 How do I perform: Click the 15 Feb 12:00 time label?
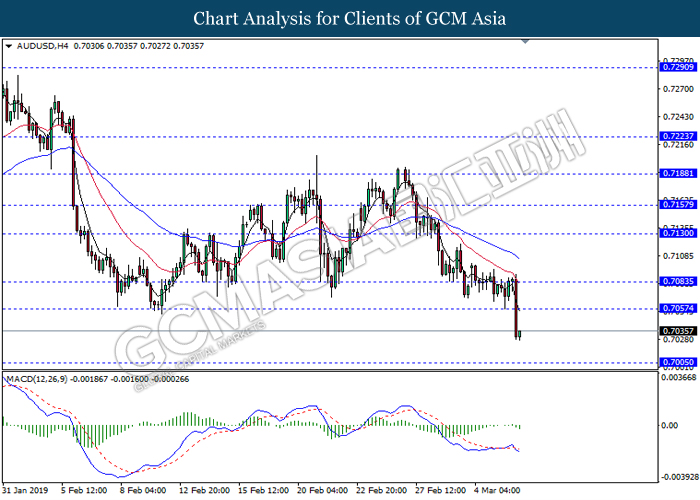[263, 490]
